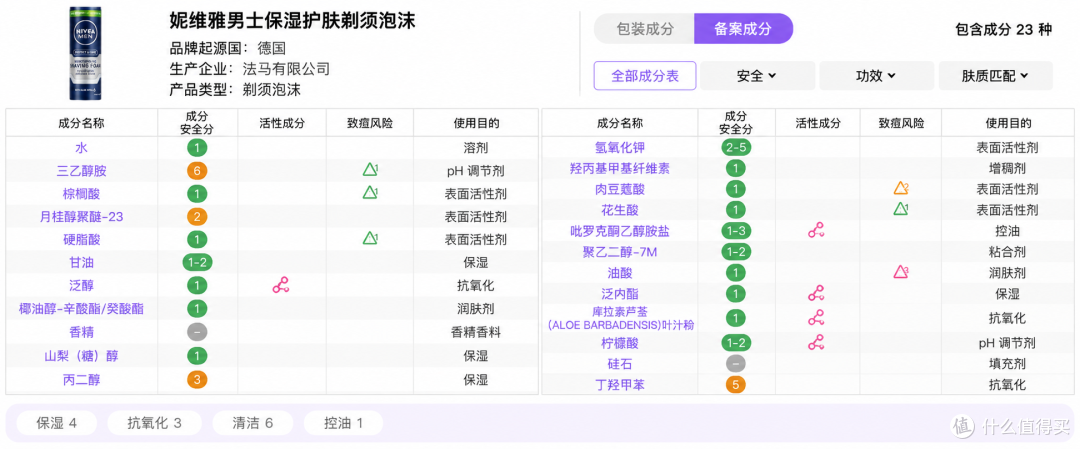This screenshot has height=449, width=1080.
Task: Open the 泛内酯 ingredient link
Action: click(x=620, y=294)
